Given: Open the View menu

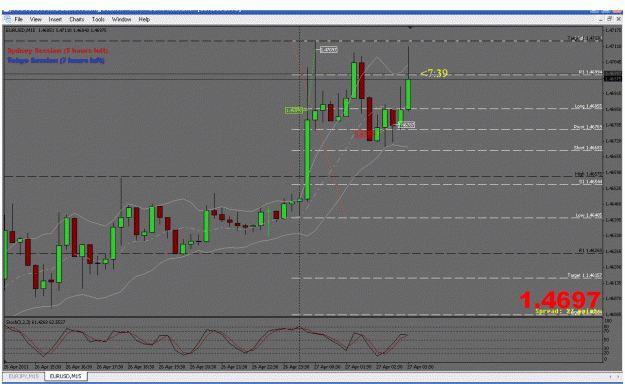Looking at the screenshot, I should click(35, 19).
